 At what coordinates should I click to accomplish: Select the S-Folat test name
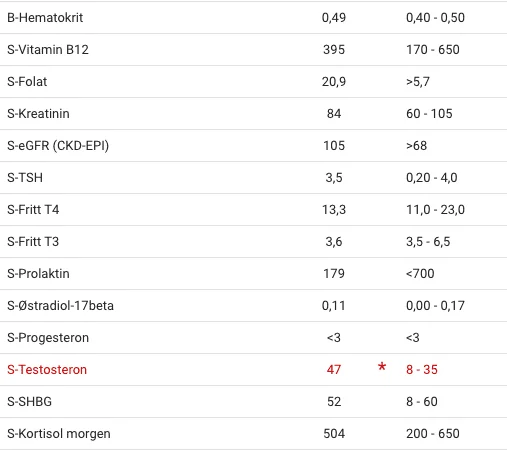(27, 82)
